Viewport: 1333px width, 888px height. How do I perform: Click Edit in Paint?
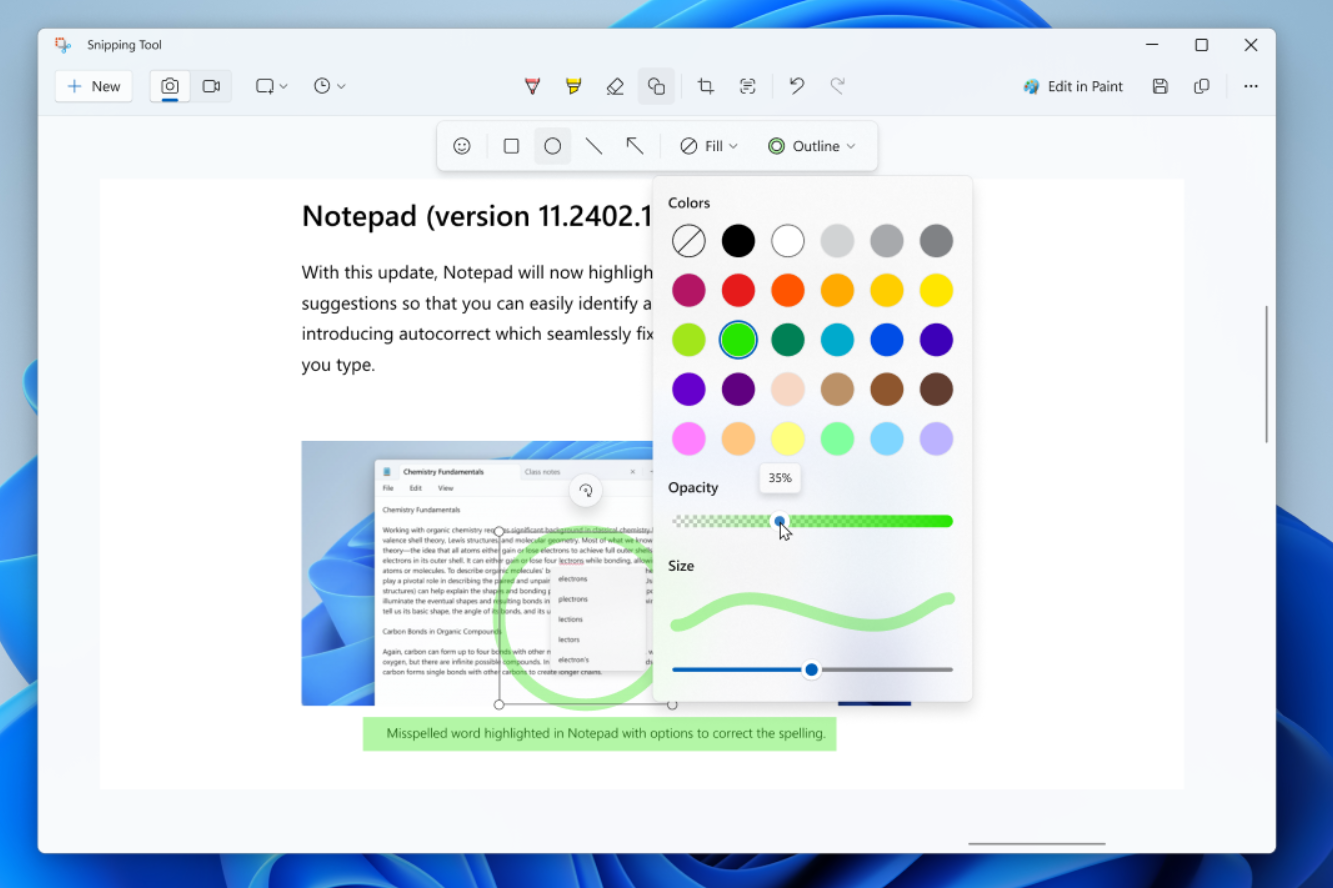(x=1073, y=87)
